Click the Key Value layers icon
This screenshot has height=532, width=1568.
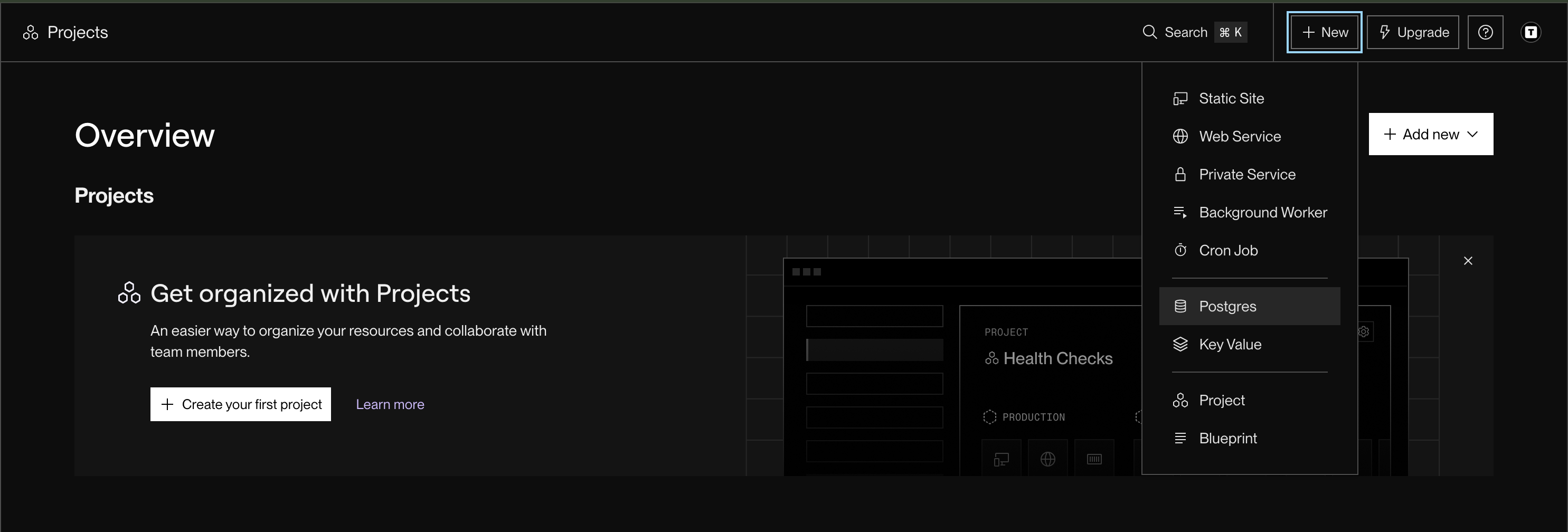tap(1179, 345)
